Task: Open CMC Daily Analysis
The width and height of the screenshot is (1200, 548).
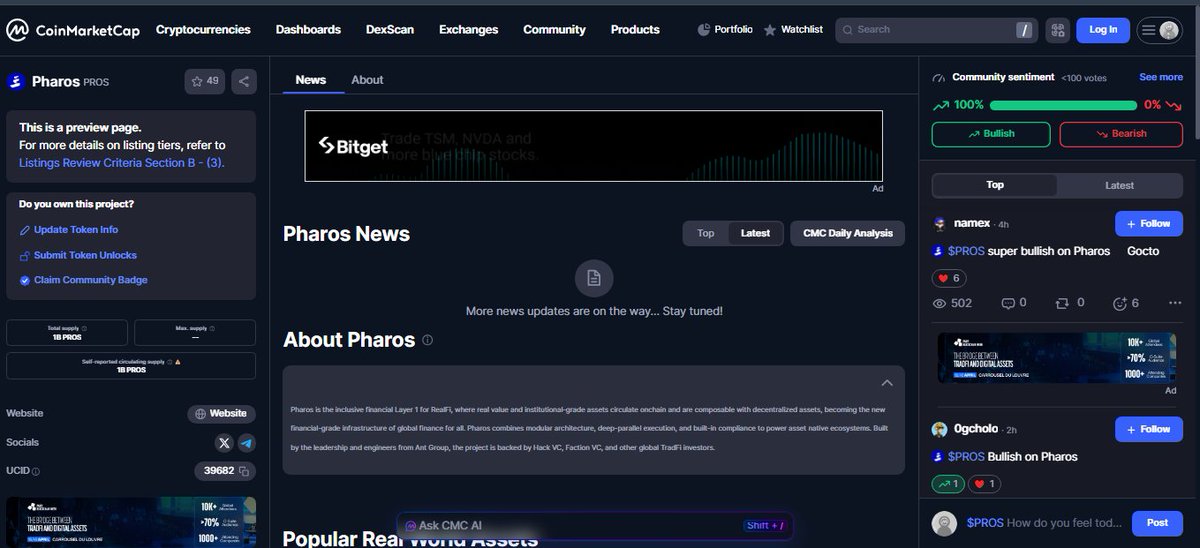Action: pos(848,233)
